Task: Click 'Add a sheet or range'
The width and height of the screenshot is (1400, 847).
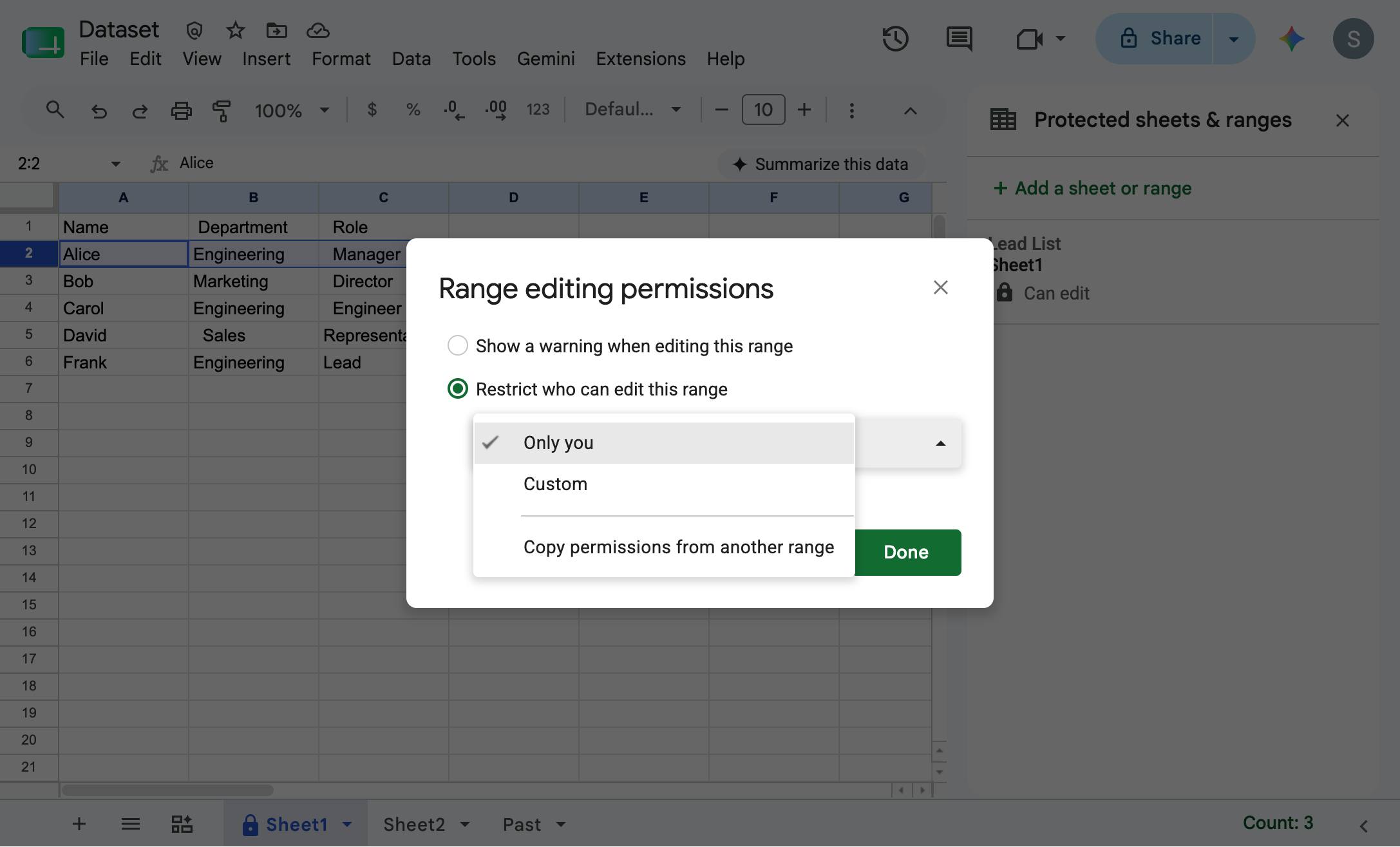Action: click(x=1093, y=188)
